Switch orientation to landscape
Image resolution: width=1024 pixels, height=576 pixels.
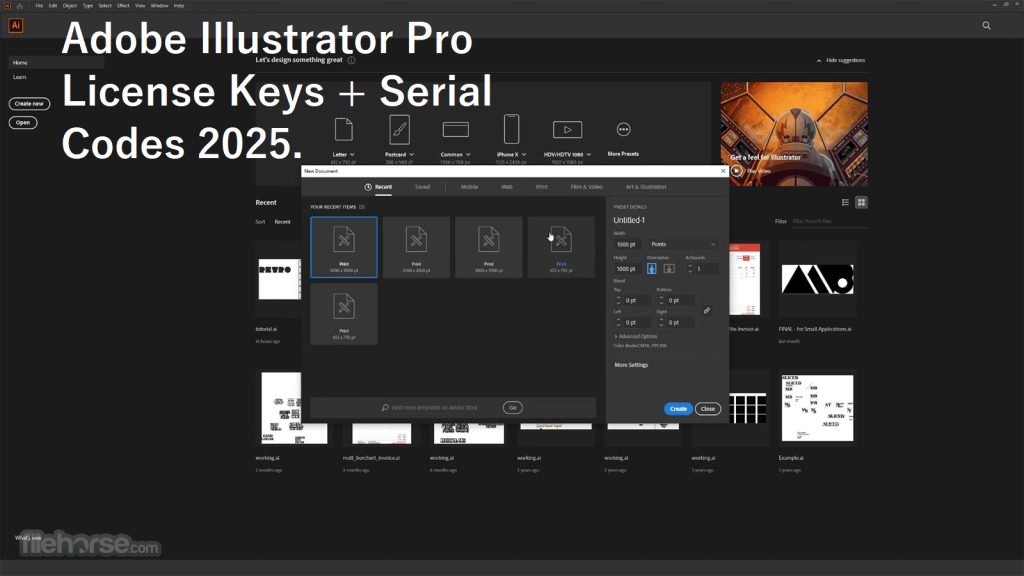(x=669, y=268)
